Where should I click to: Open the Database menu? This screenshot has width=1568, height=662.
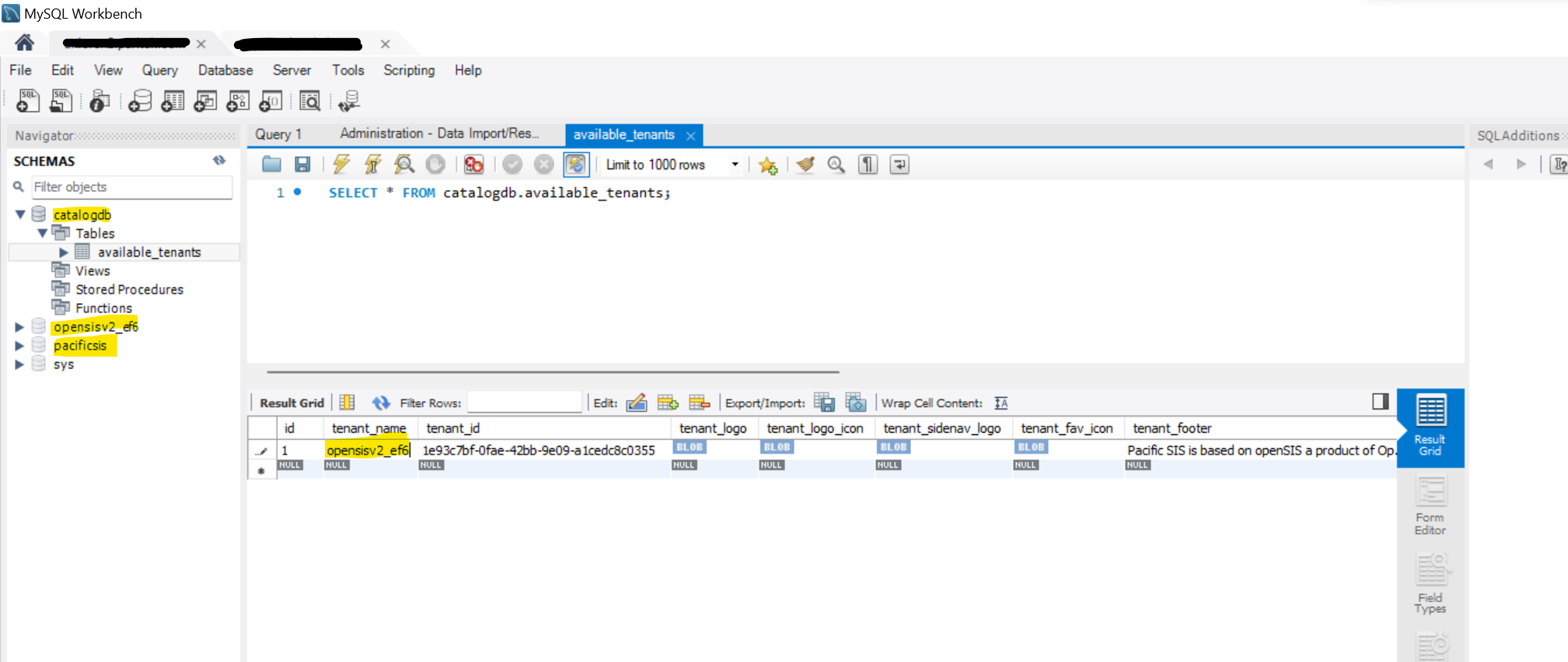click(x=225, y=70)
